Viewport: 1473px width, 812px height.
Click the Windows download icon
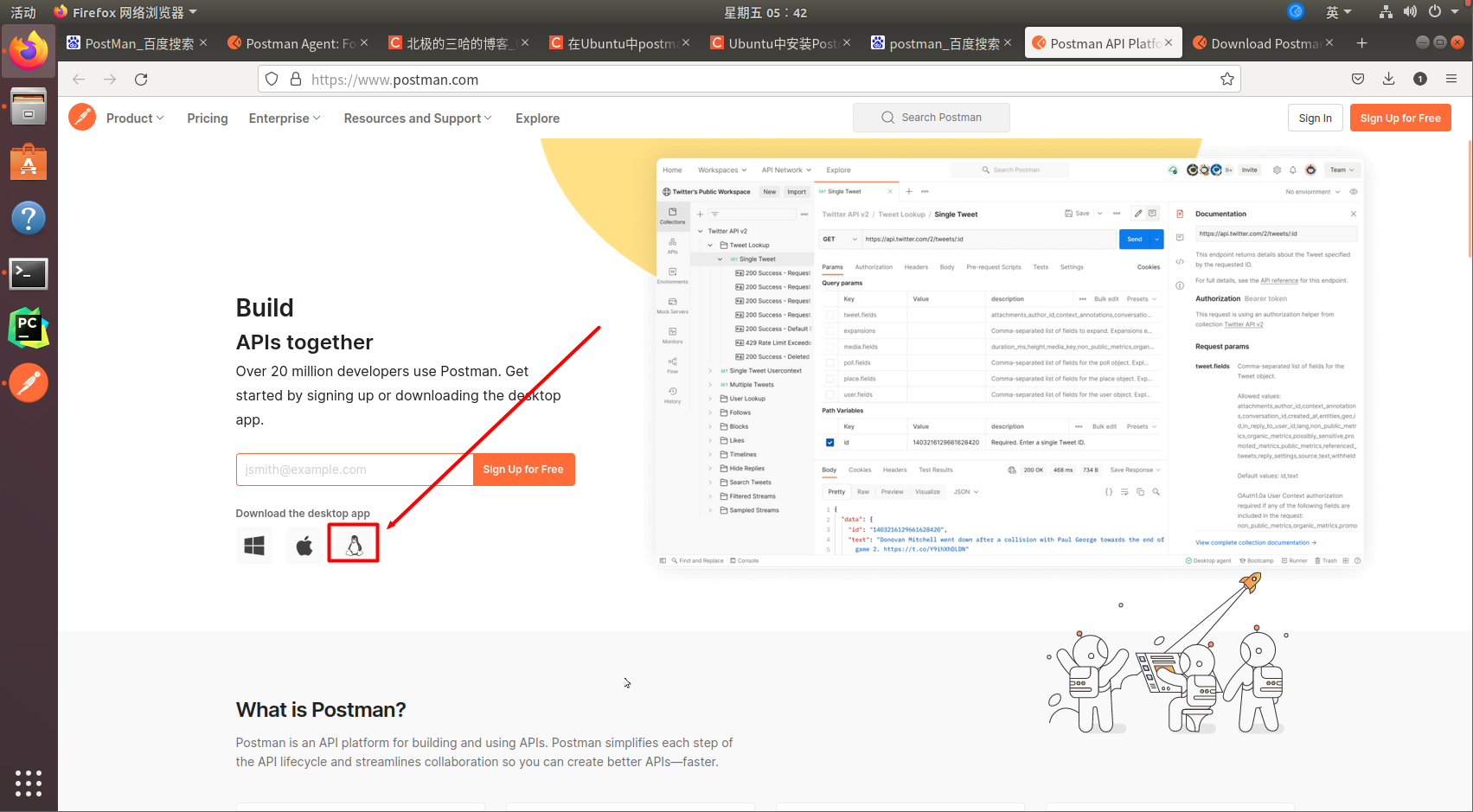[254, 544]
